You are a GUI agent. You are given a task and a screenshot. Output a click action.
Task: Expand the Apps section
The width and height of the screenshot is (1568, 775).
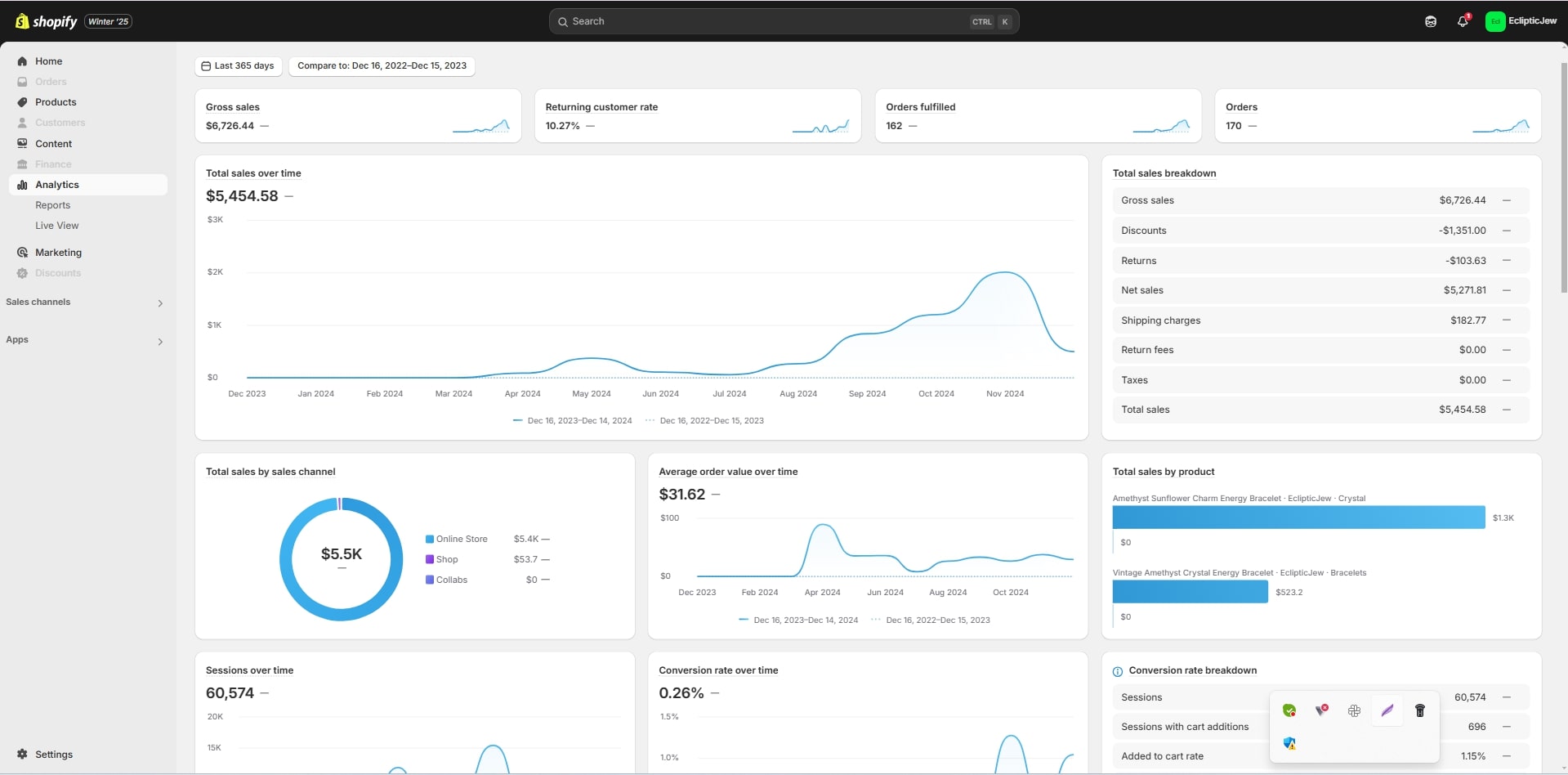(160, 342)
